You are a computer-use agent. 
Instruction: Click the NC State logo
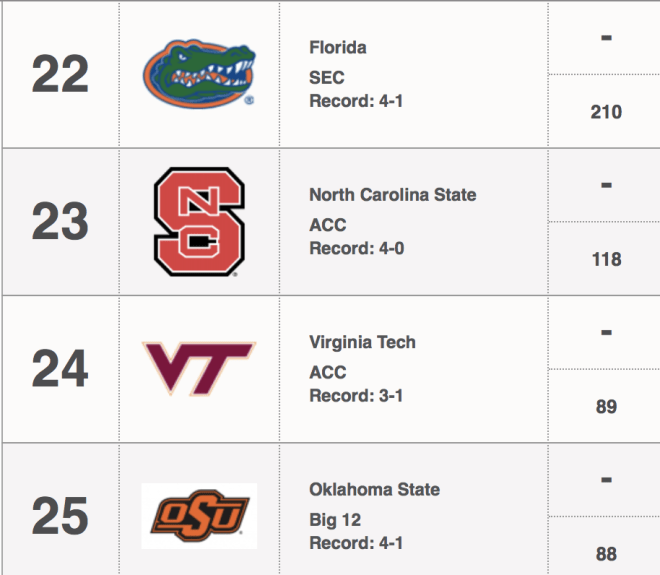coord(199,221)
